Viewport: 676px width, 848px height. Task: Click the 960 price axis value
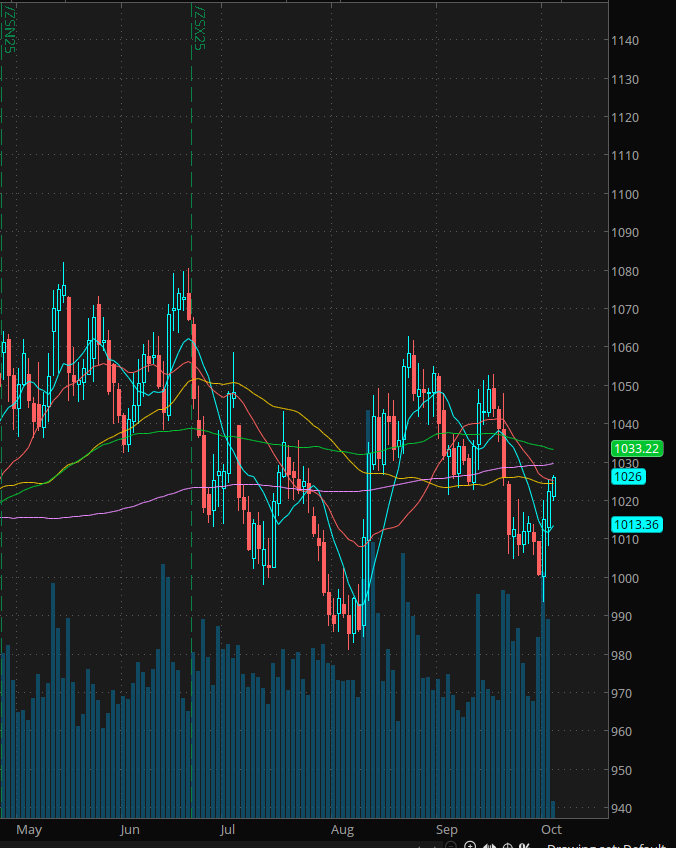coord(622,732)
